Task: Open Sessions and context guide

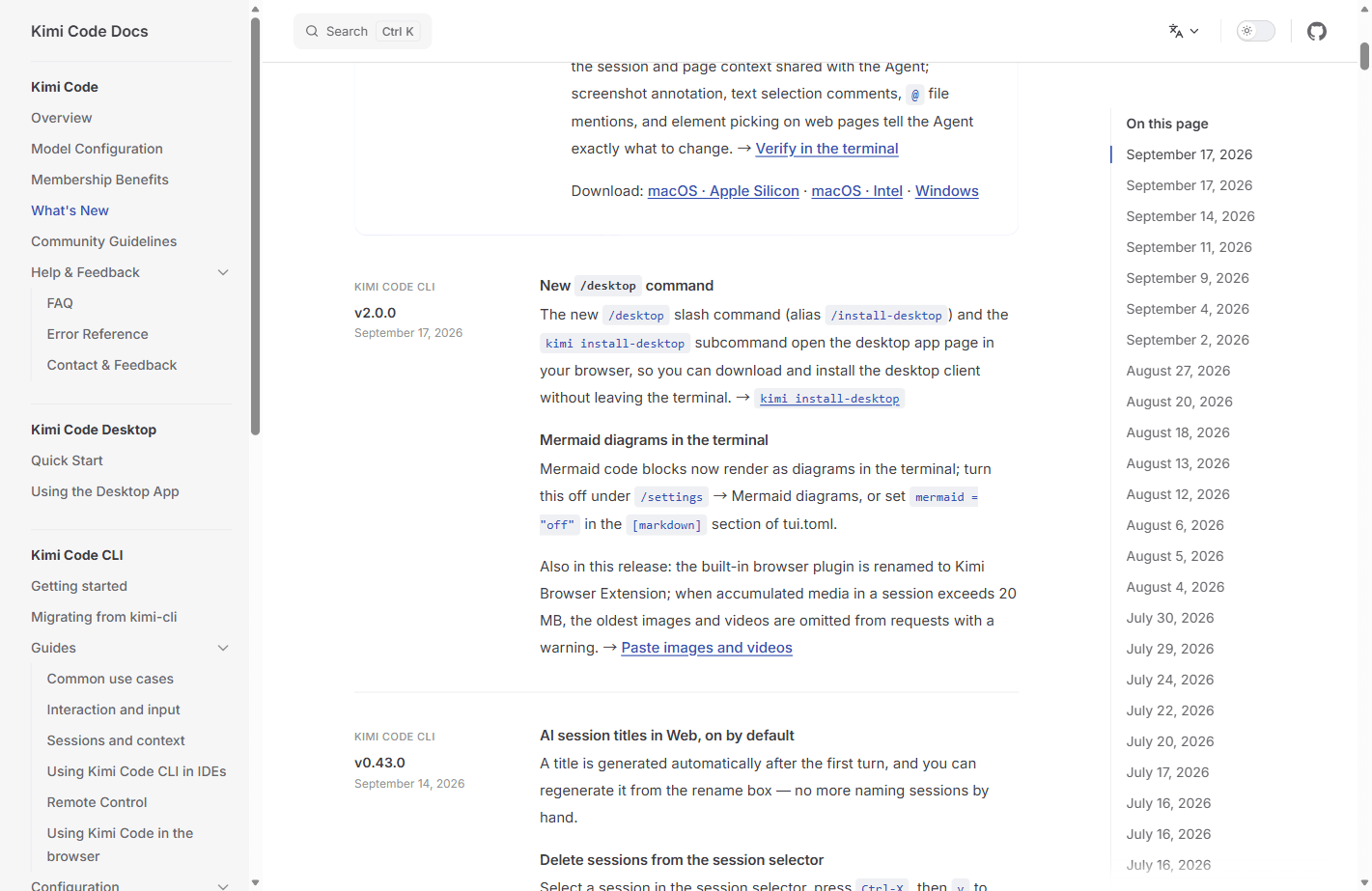Action: tap(116, 740)
